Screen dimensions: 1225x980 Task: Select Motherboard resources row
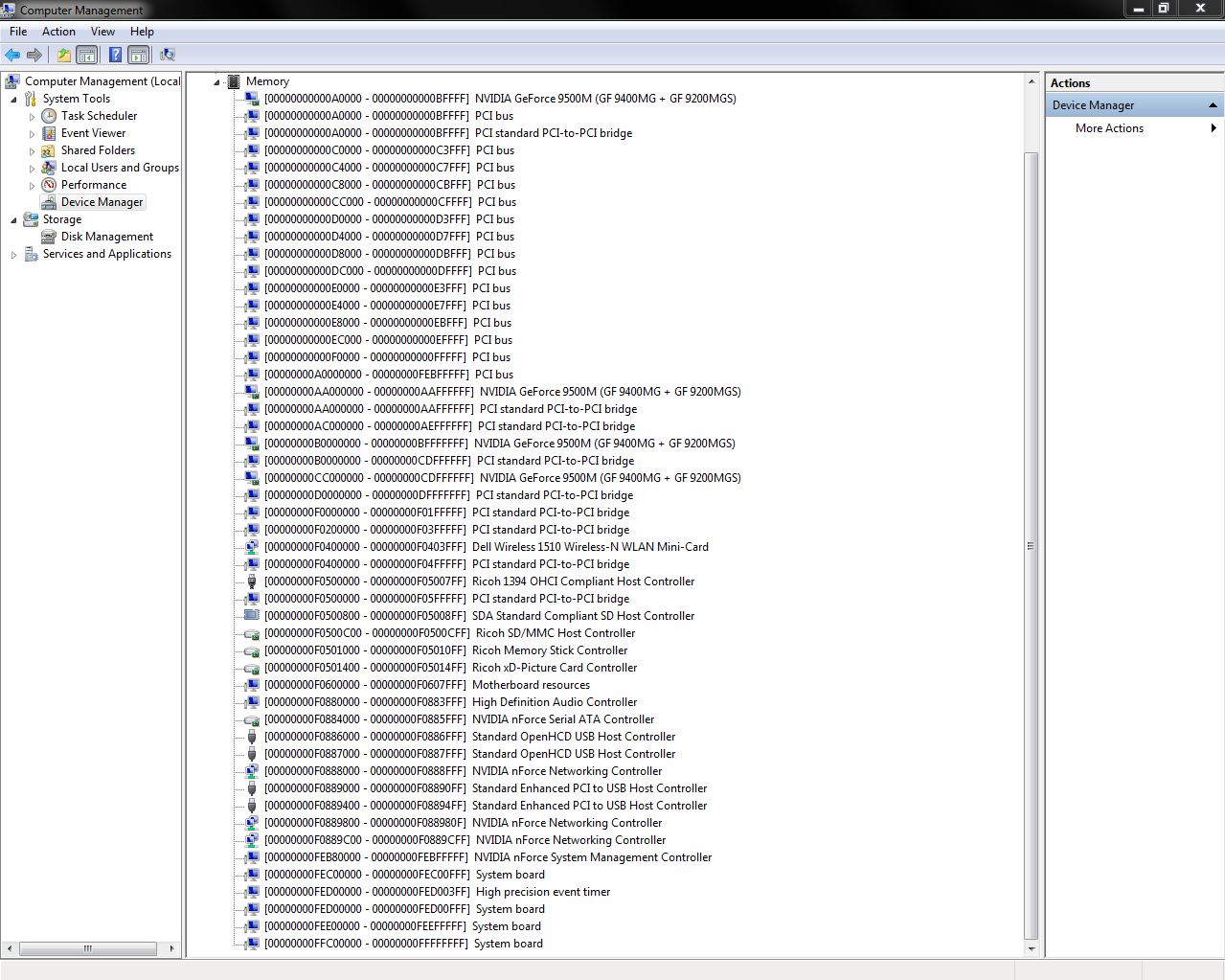[x=426, y=685]
